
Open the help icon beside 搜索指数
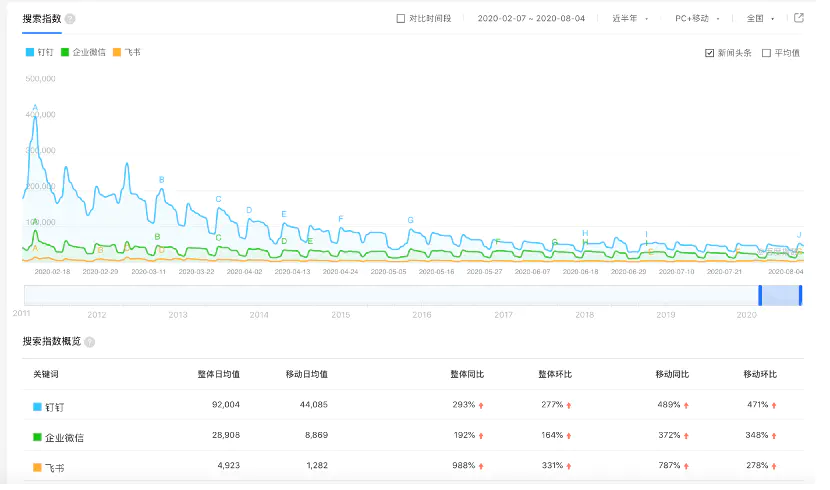(70, 19)
